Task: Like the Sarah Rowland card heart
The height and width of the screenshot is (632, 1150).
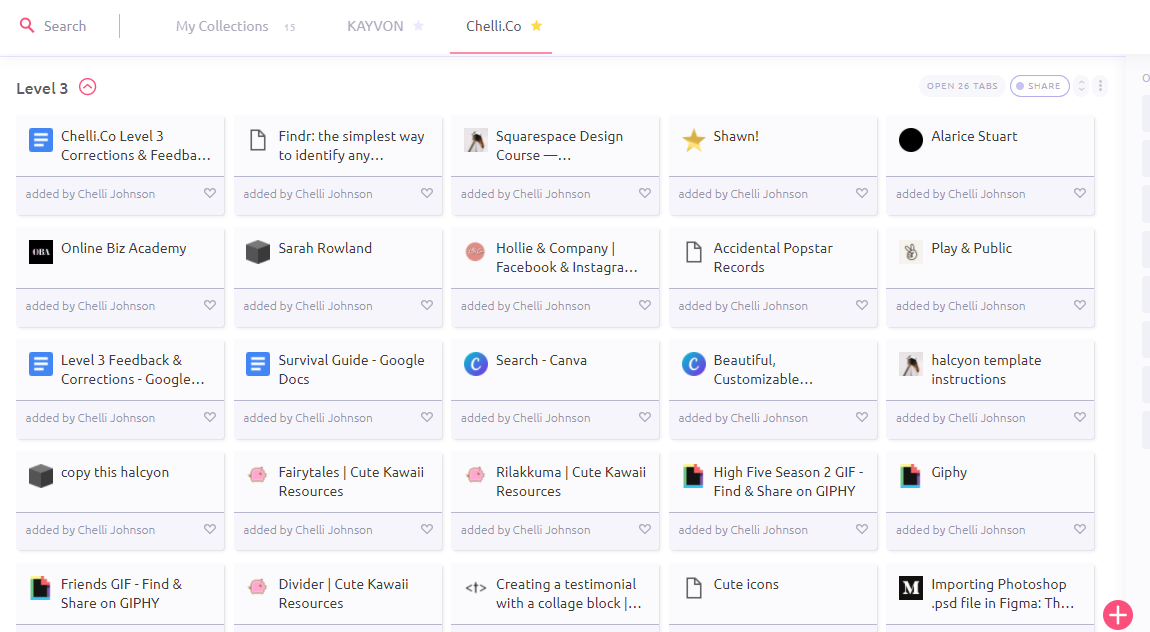Action: (427, 305)
